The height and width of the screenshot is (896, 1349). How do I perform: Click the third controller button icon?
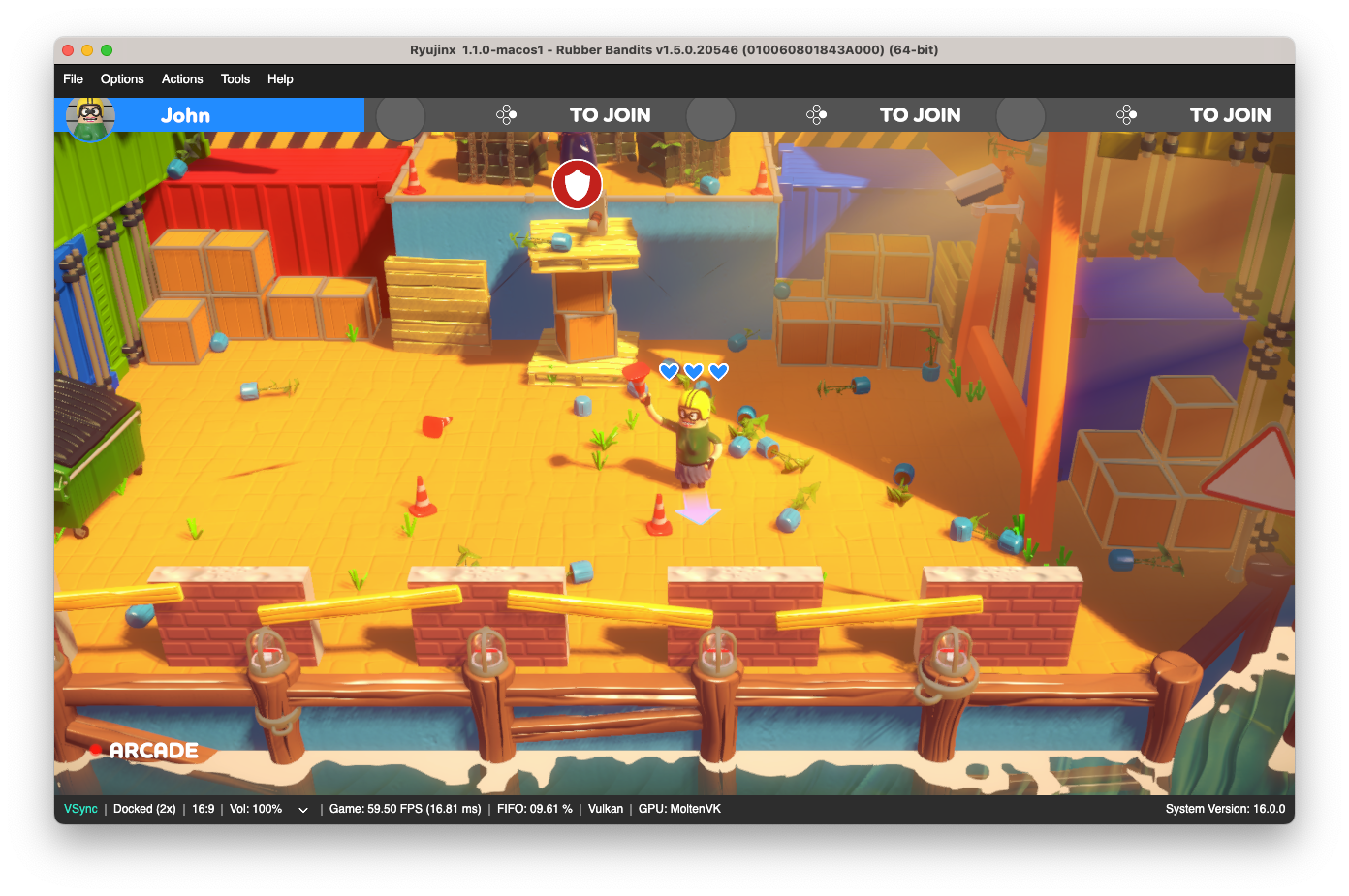pyautogui.click(x=1126, y=115)
